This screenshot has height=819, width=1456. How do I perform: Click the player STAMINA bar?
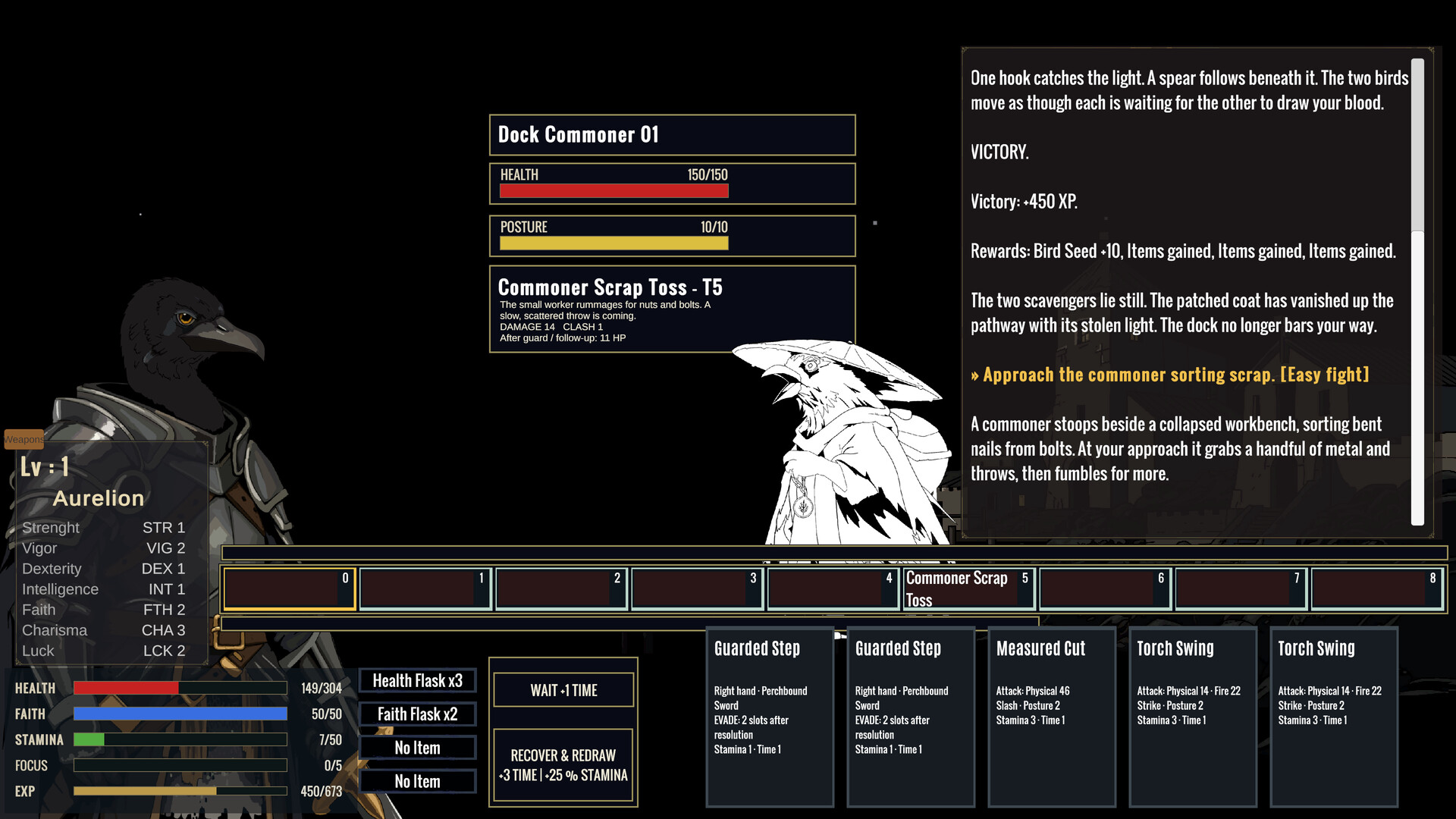(x=180, y=739)
